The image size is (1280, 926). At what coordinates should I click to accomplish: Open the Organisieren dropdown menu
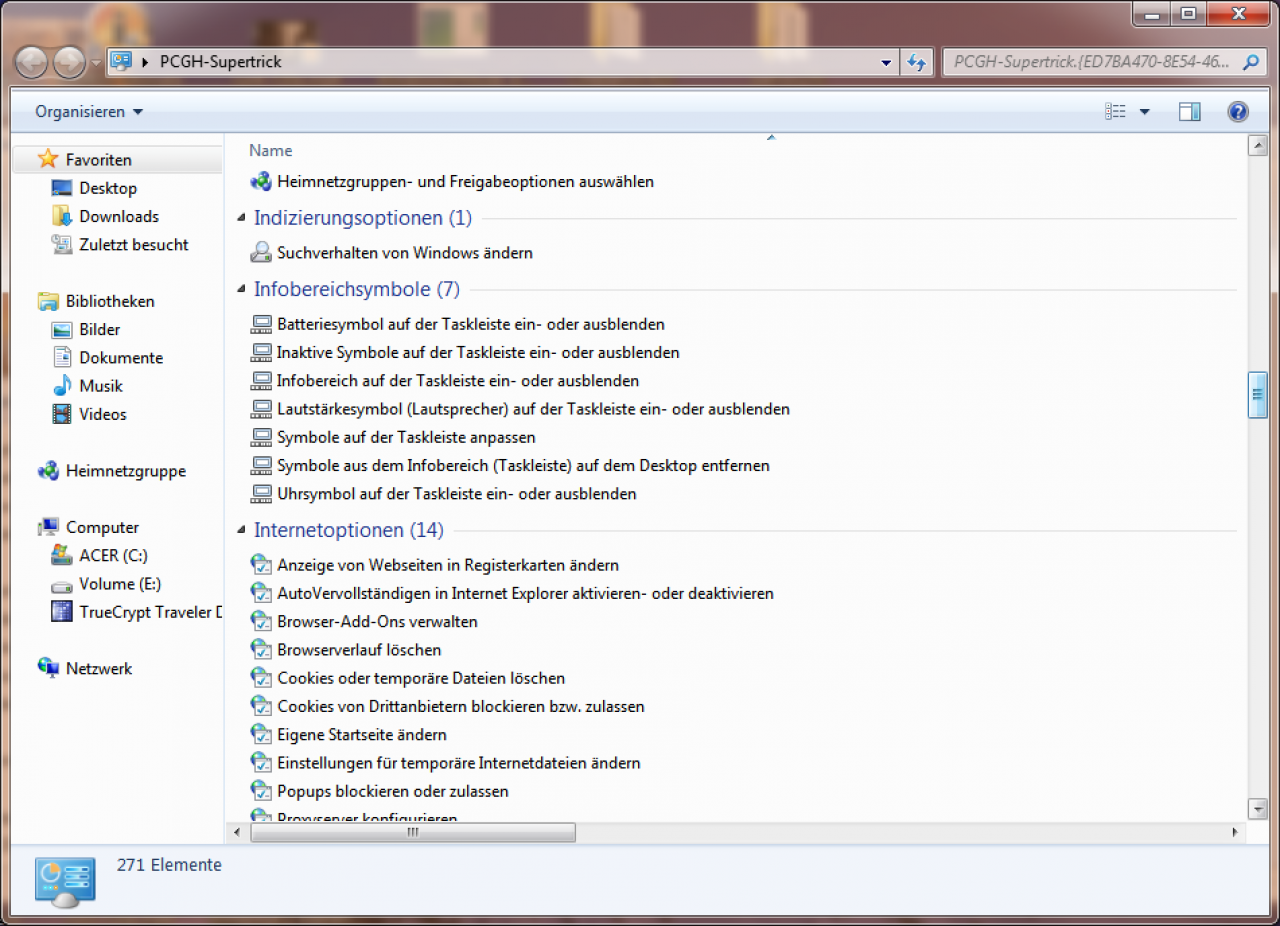pos(89,112)
